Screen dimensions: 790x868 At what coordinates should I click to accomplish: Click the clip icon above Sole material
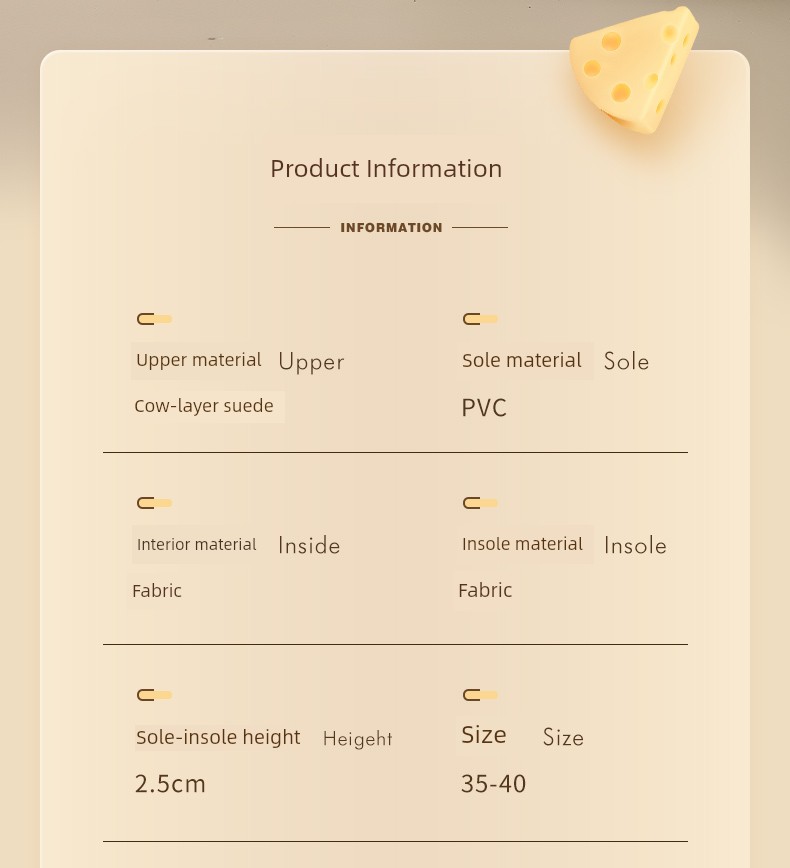pyautogui.click(x=481, y=319)
